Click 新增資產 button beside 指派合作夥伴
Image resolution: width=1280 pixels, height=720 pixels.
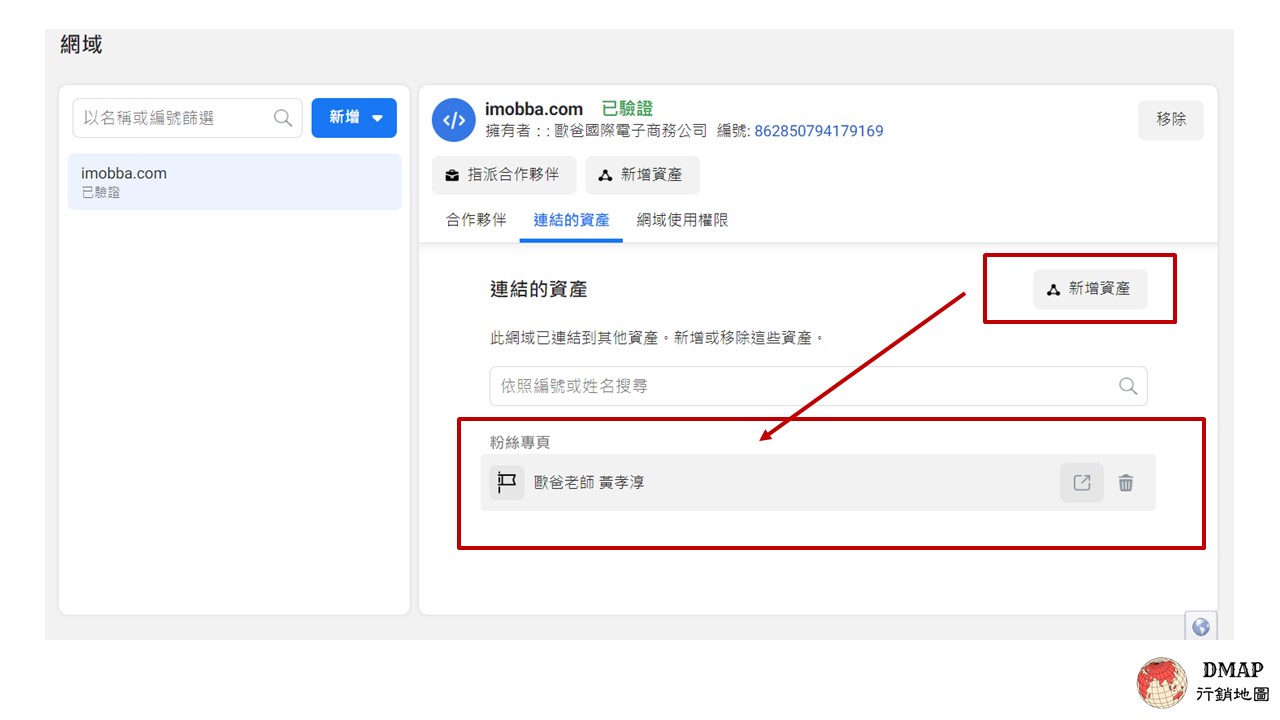[643, 175]
